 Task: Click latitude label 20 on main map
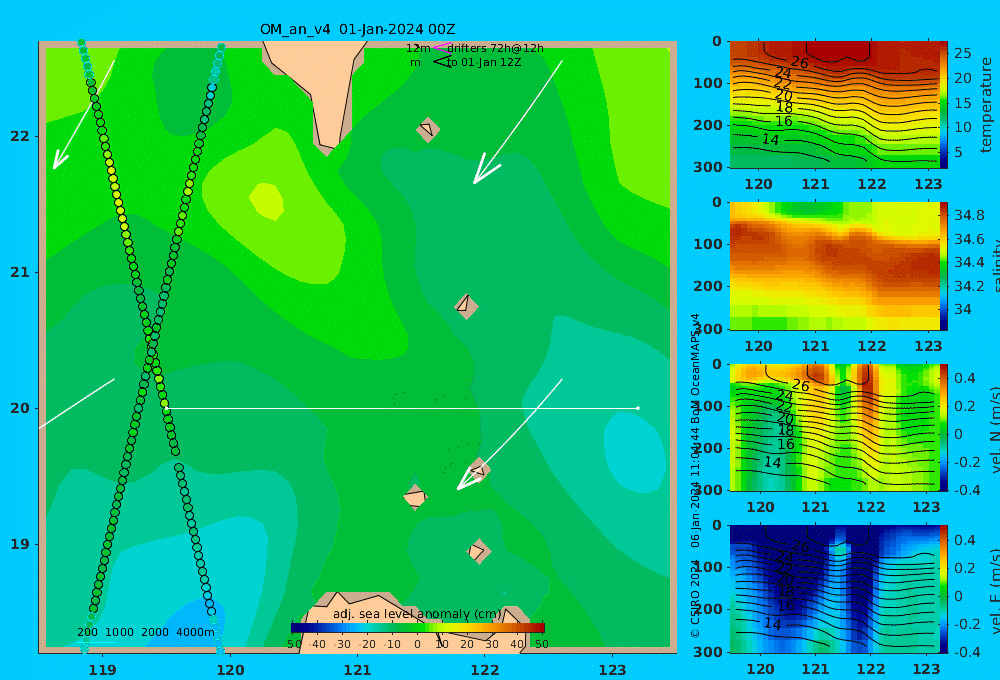[20, 408]
